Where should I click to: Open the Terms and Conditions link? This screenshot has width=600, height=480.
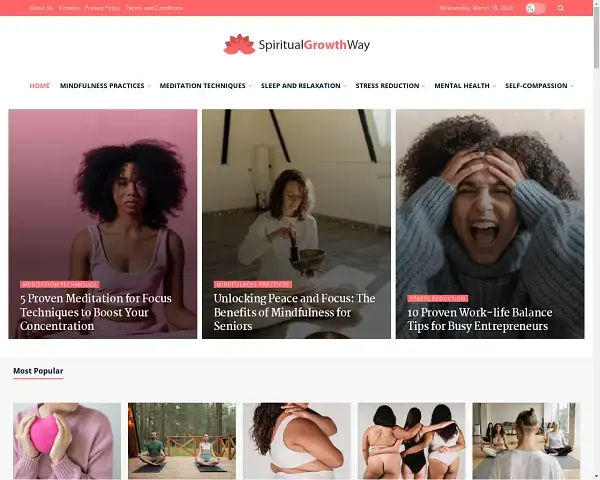pos(154,8)
